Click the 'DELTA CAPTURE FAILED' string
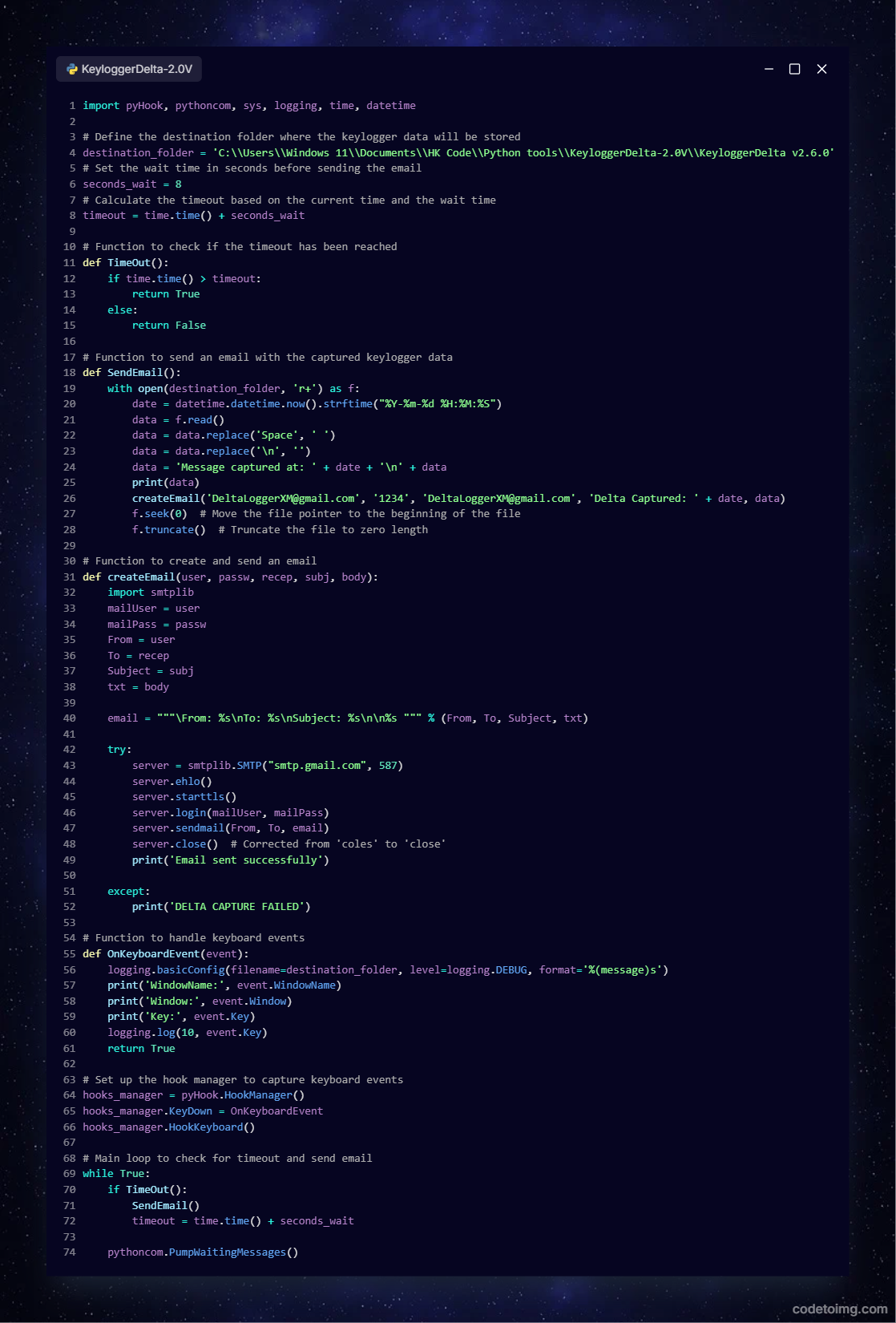The image size is (896, 1323). pos(236,907)
